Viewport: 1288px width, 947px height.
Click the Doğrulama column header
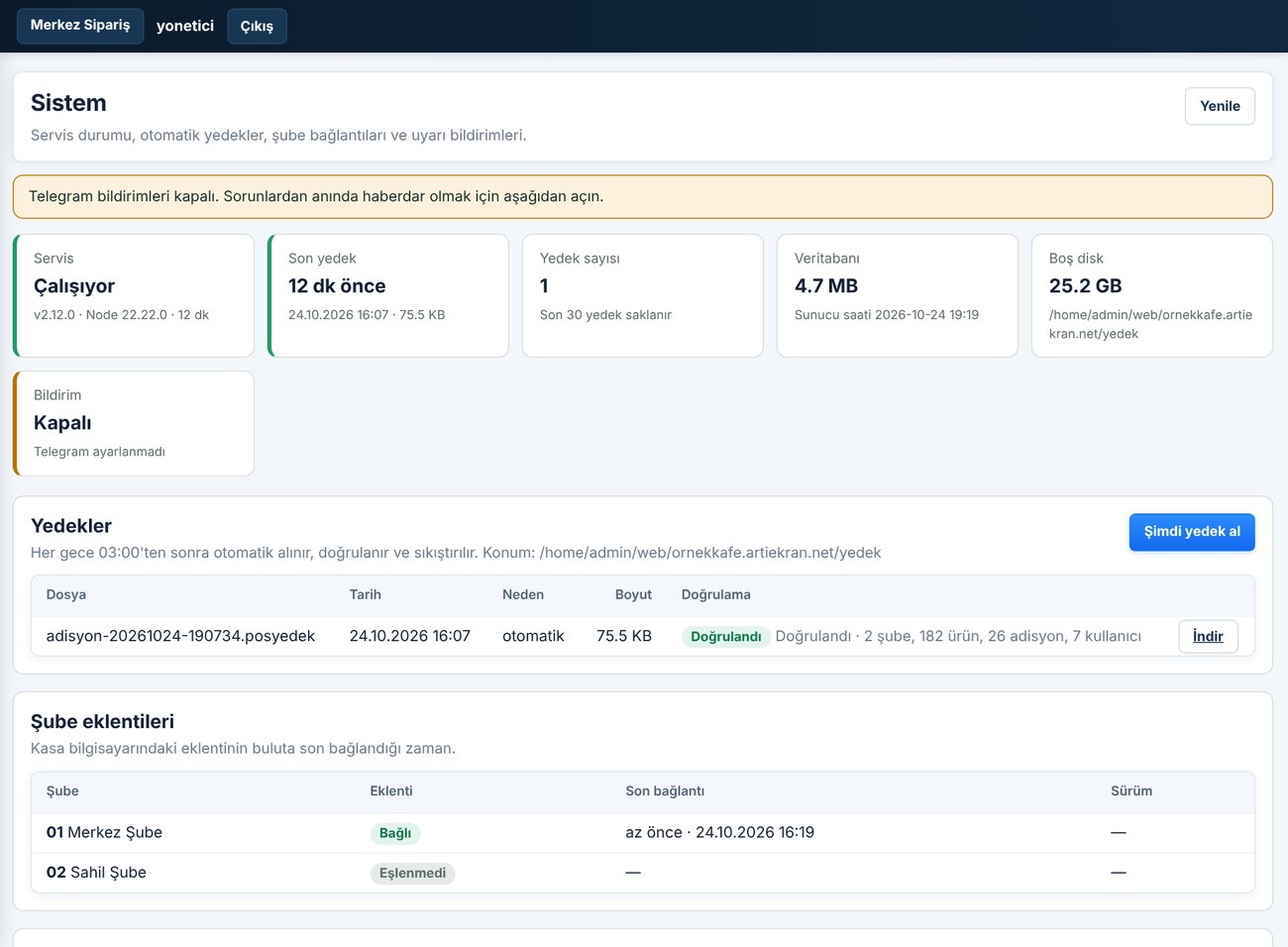[x=716, y=594]
